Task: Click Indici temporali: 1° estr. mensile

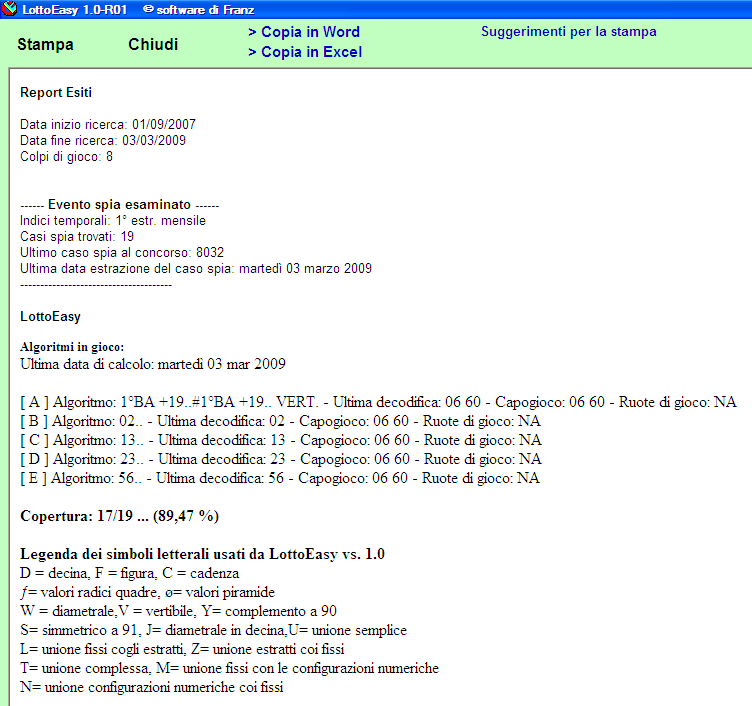Action: tap(113, 221)
